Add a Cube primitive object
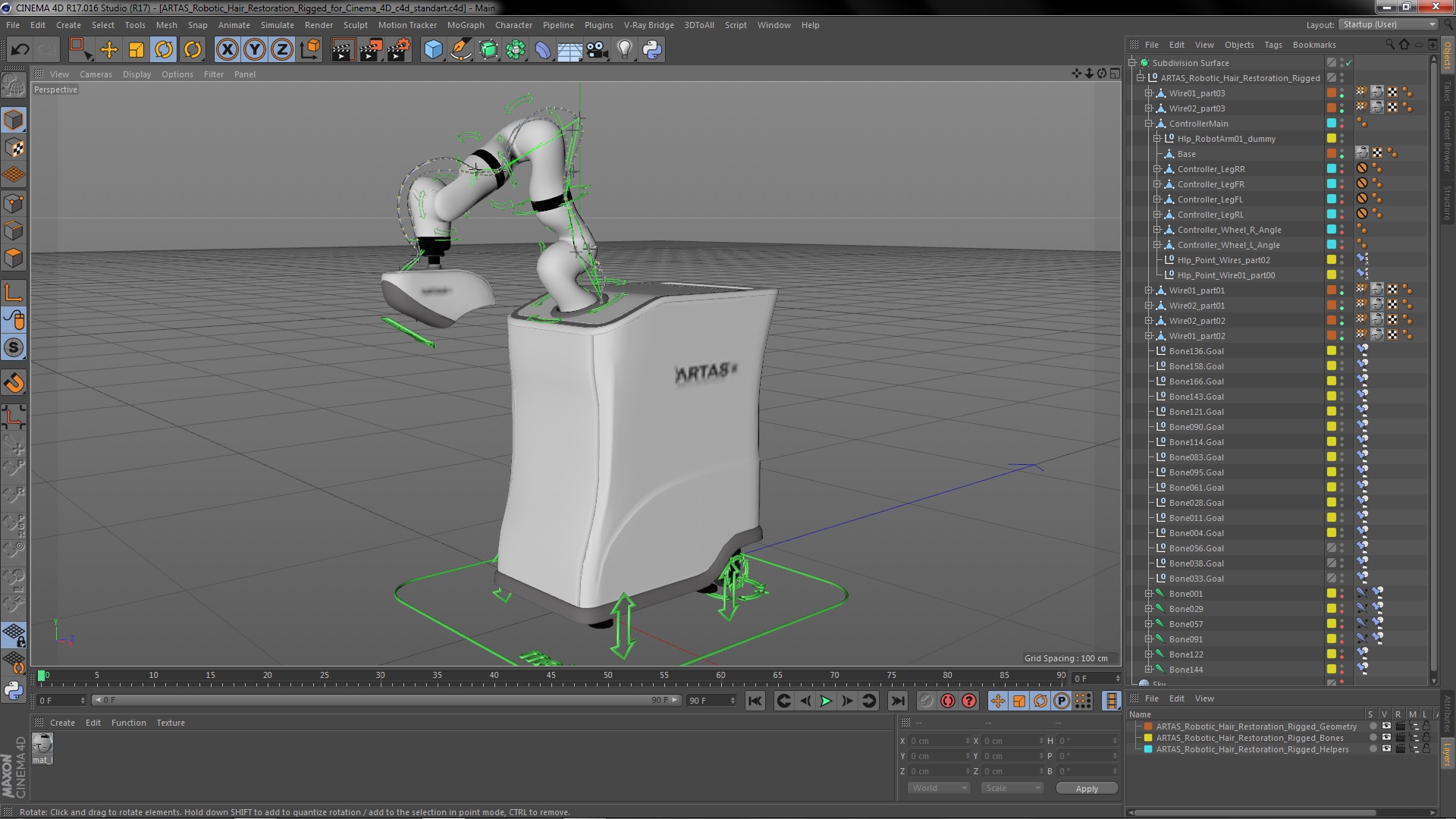 pos(433,50)
